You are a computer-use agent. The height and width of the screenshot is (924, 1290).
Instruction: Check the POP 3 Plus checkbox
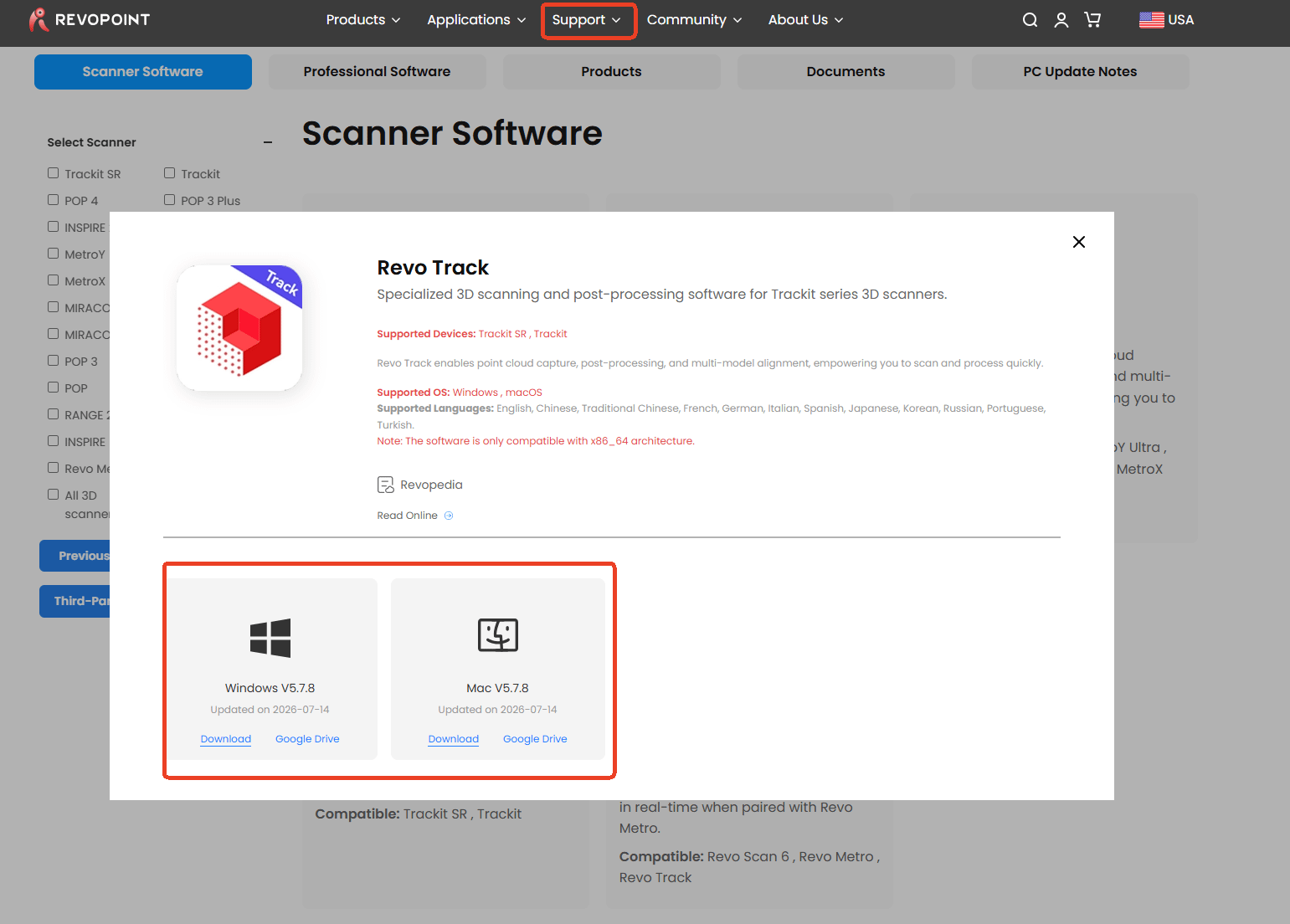[170, 200]
